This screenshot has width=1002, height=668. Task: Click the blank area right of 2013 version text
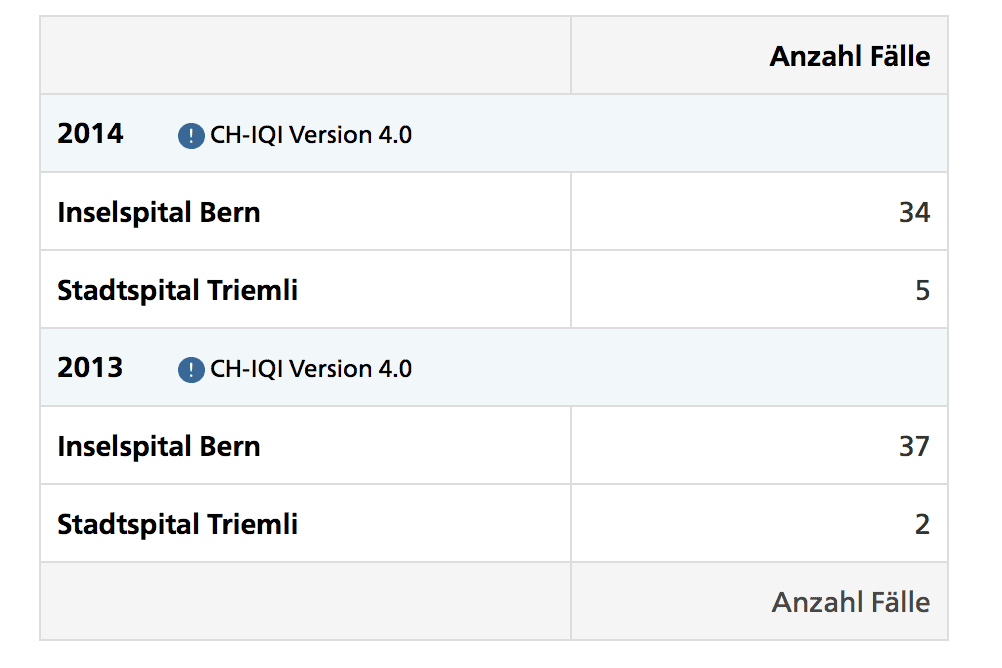[x=680, y=369]
